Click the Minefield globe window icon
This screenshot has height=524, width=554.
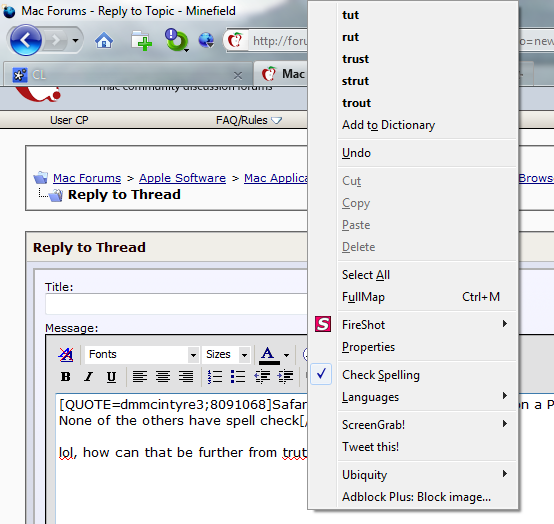9,11
